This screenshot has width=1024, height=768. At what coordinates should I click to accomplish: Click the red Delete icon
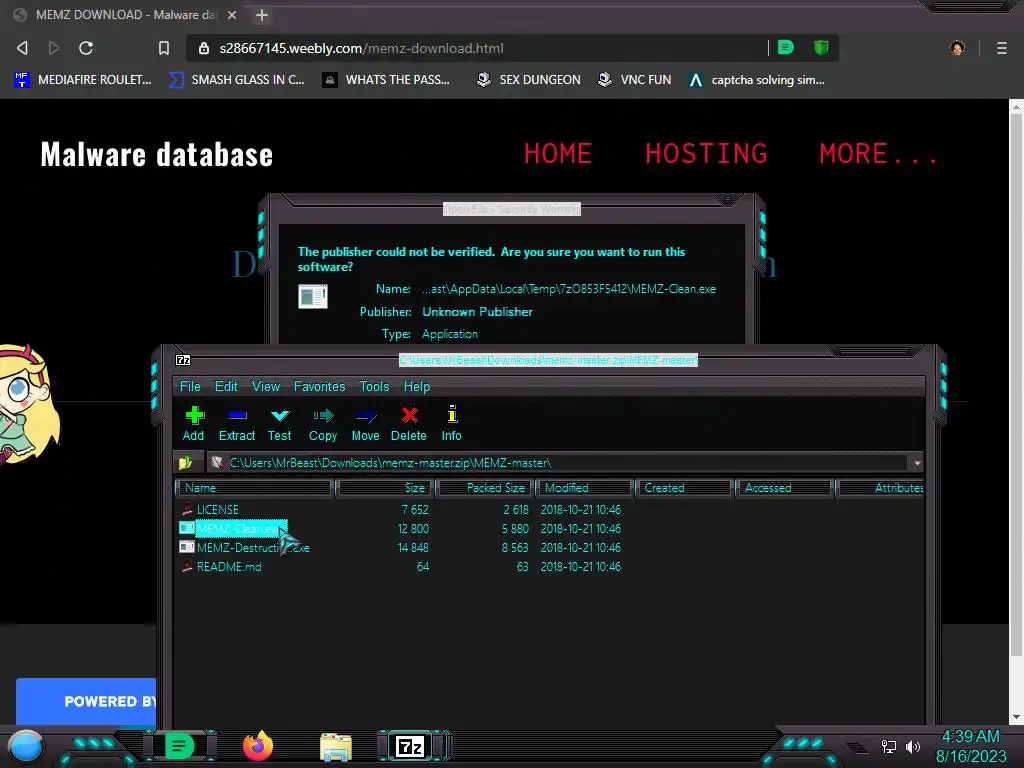click(409, 424)
